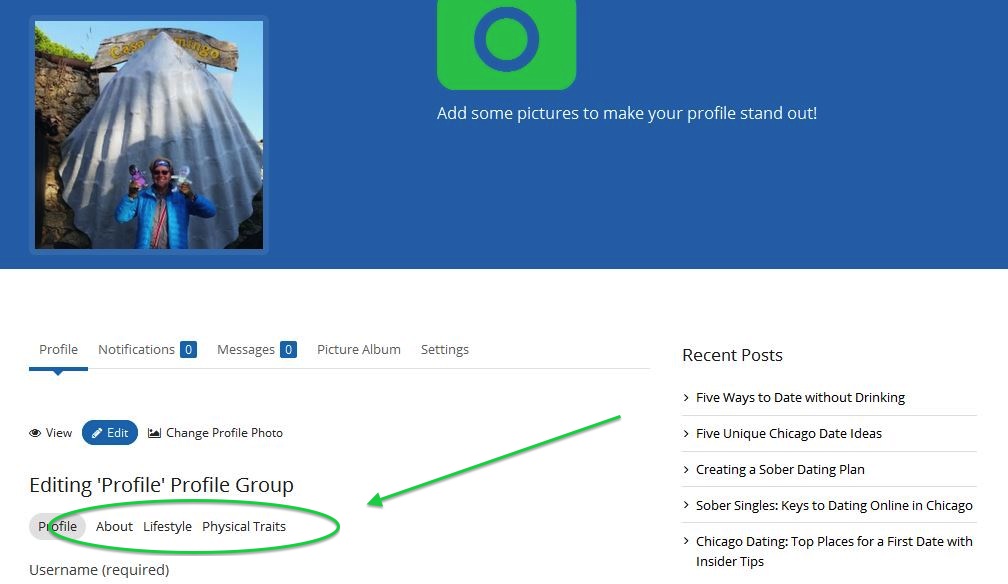Click the Messages count badge
This screenshot has width=1008, height=584.
click(x=288, y=348)
